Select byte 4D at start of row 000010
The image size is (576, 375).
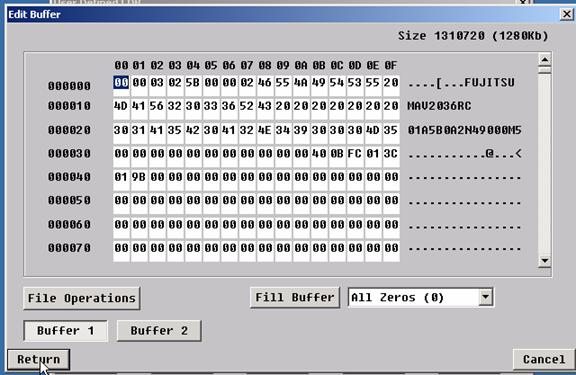[121, 106]
